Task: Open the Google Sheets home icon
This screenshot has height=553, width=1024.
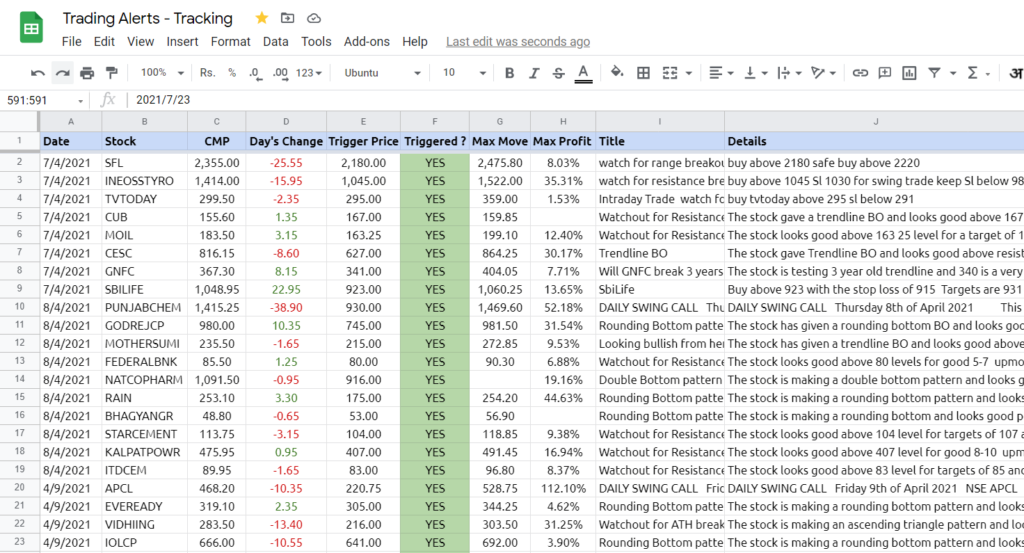Action: tap(31, 29)
